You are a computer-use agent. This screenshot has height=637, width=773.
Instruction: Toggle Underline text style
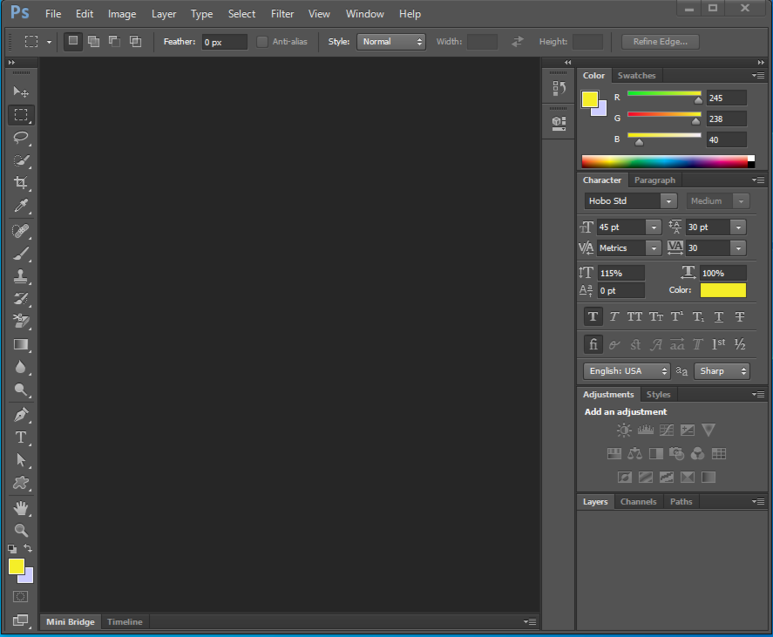719,317
